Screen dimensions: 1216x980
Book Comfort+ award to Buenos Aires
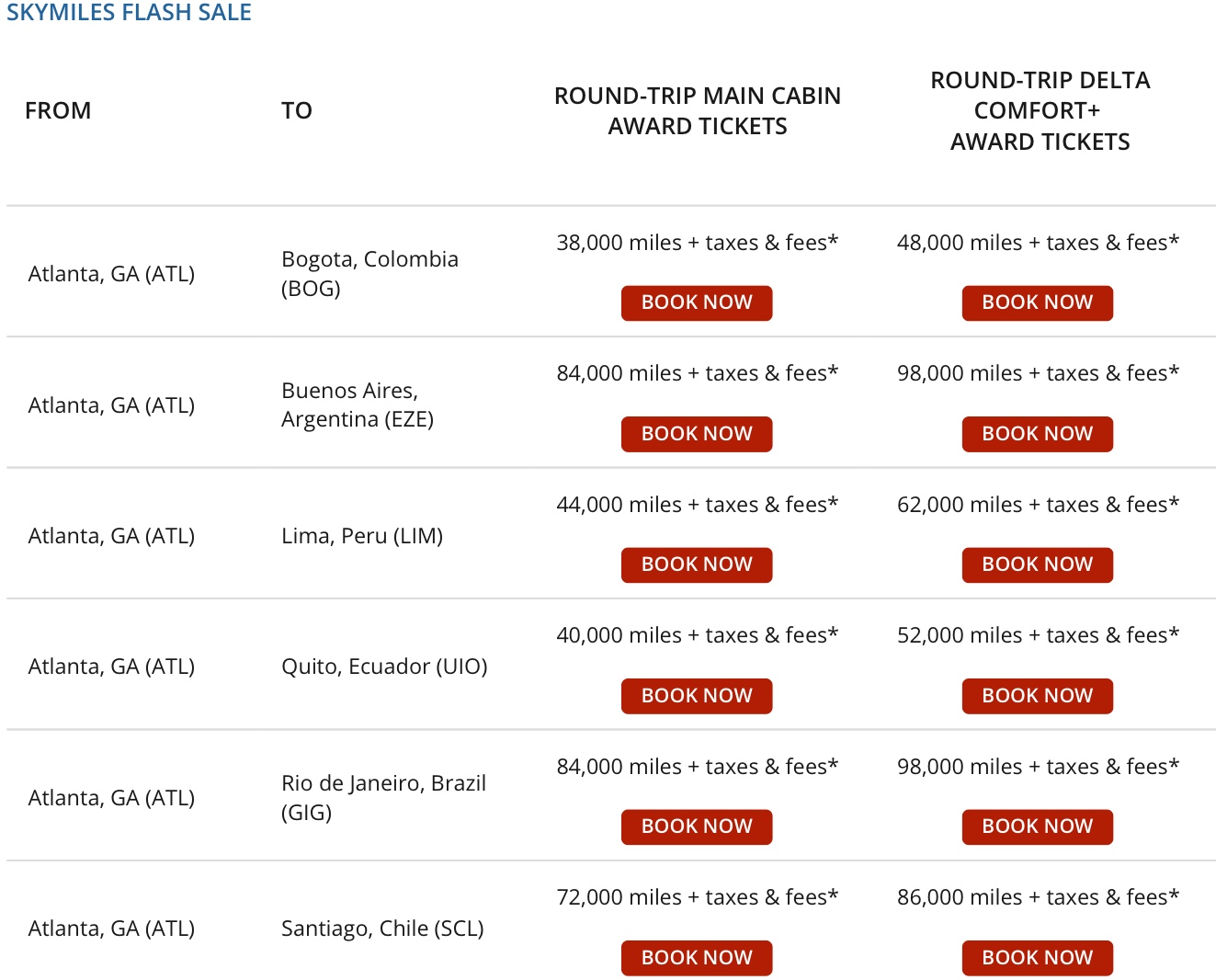coord(1037,434)
